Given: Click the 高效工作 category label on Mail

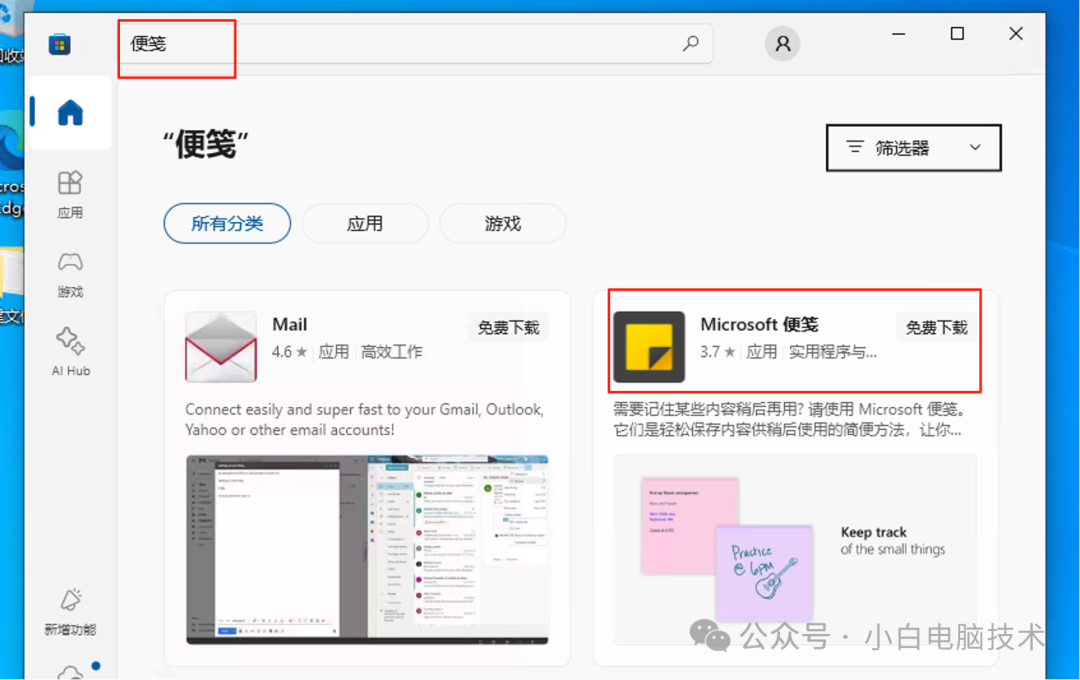Looking at the screenshot, I should (392, 352).
